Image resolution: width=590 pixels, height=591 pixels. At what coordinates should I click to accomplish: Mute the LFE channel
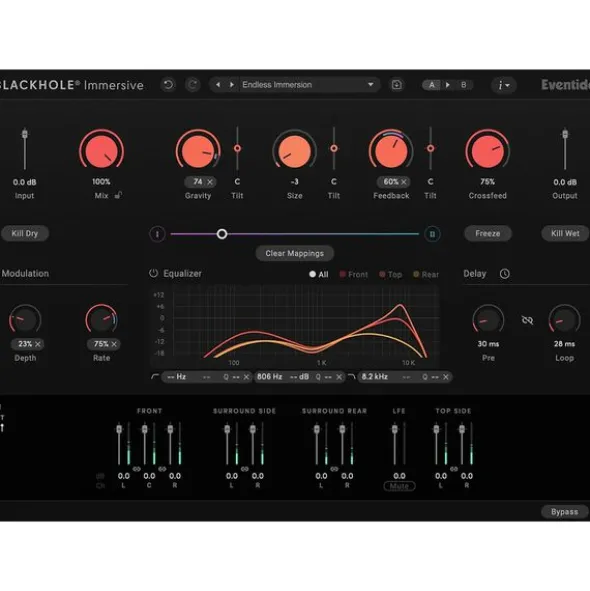tap(399, 486)
